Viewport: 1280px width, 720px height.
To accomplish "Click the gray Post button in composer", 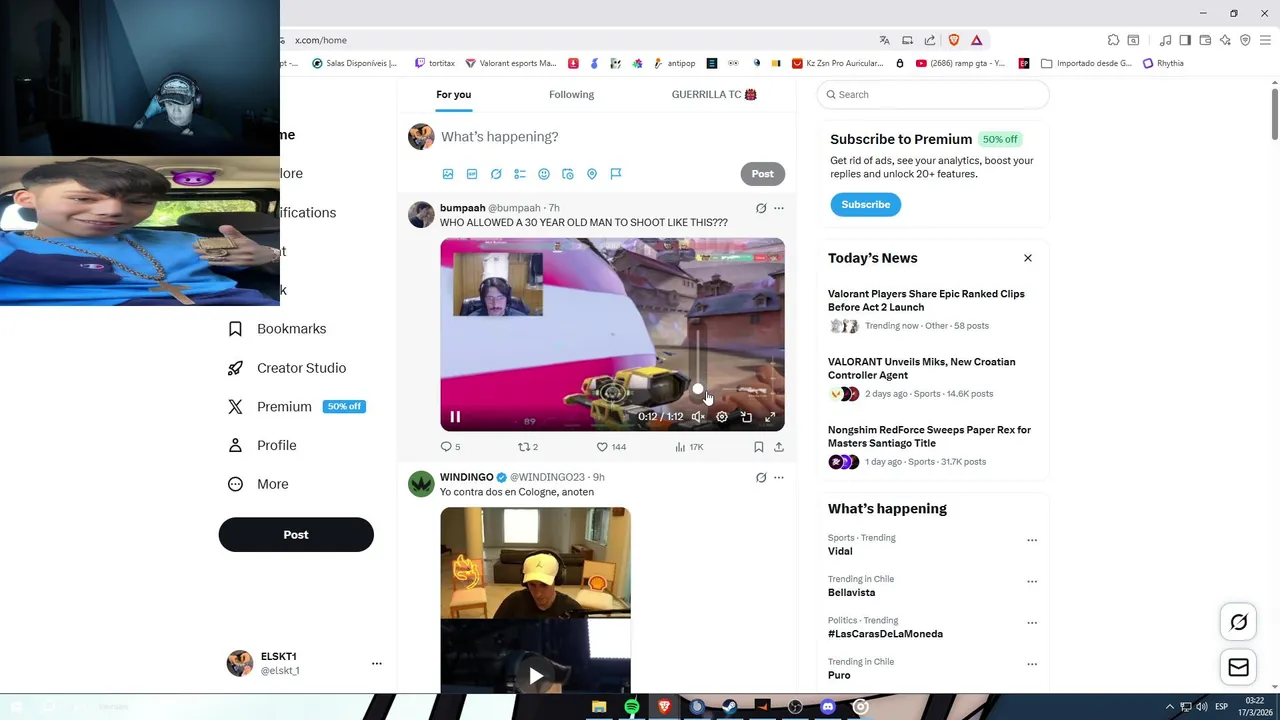I will pos(762,174).
